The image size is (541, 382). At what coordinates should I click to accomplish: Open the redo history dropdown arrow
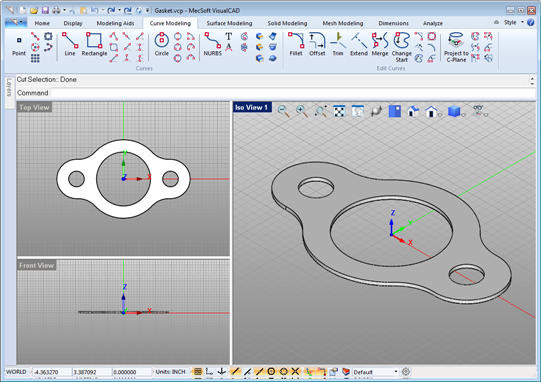coord(119,10)
